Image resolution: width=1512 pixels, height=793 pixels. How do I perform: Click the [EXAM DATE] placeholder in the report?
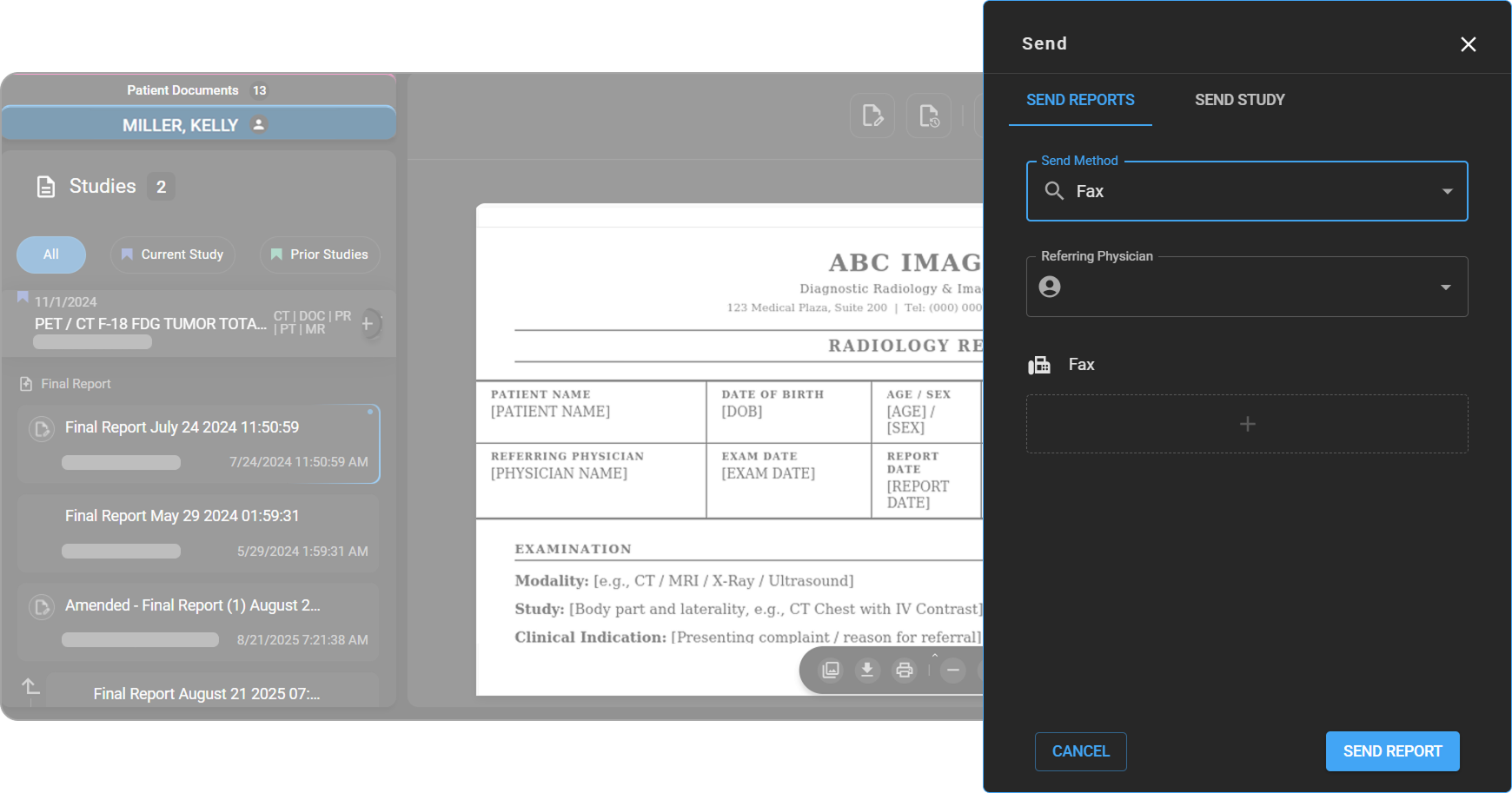point(768,473)
